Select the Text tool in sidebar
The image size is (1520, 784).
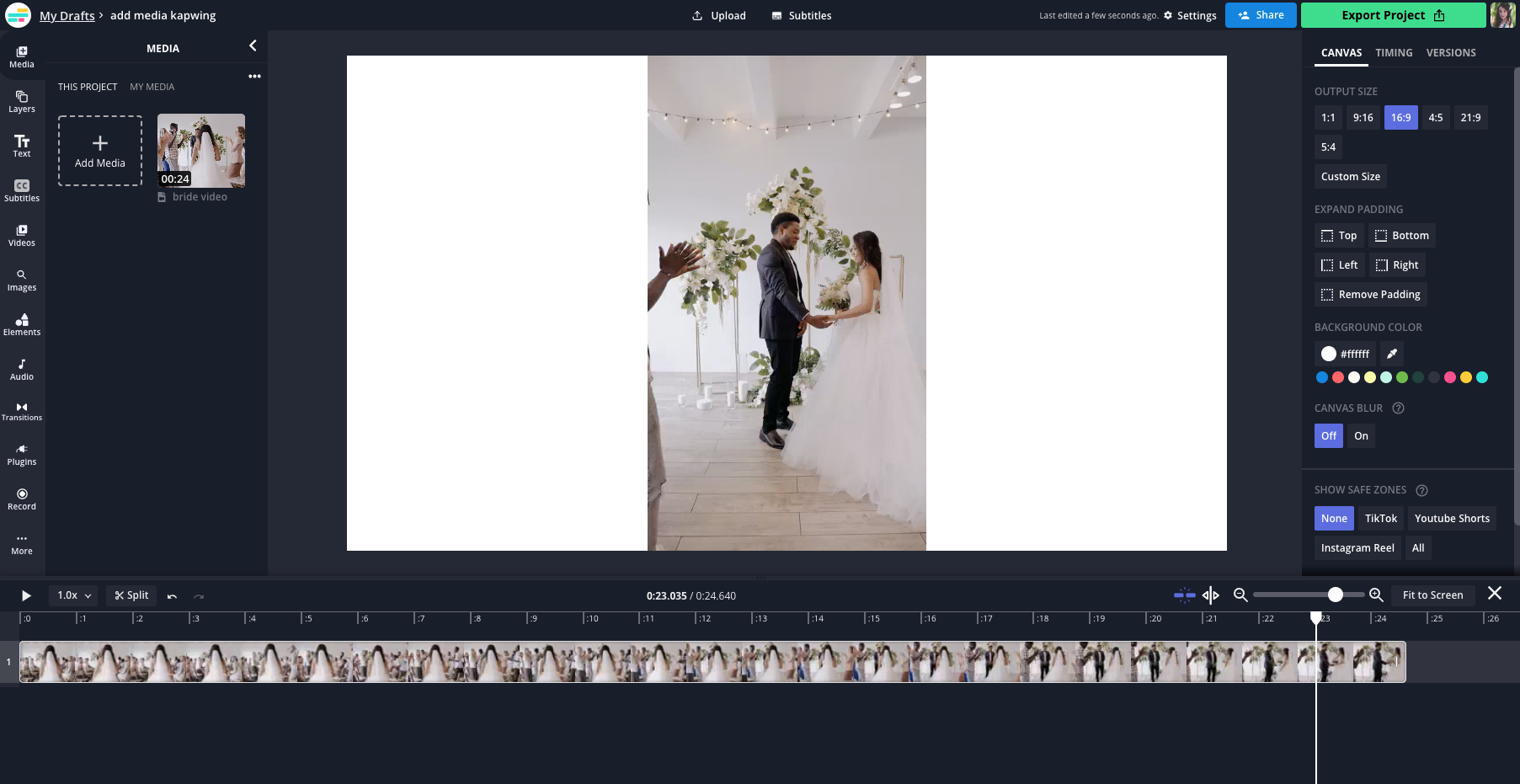[x=22, y=147]
